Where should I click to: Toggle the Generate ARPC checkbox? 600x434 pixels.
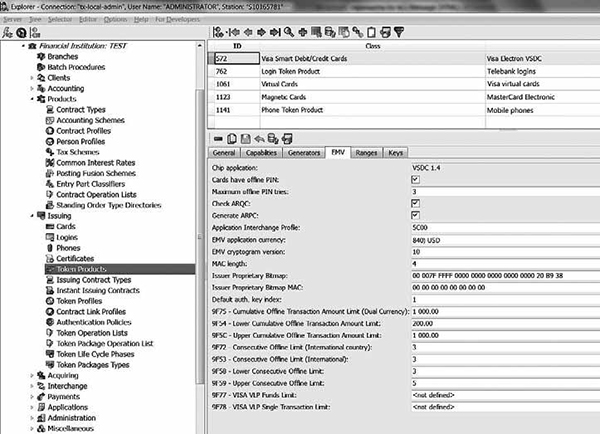(415, 214)
